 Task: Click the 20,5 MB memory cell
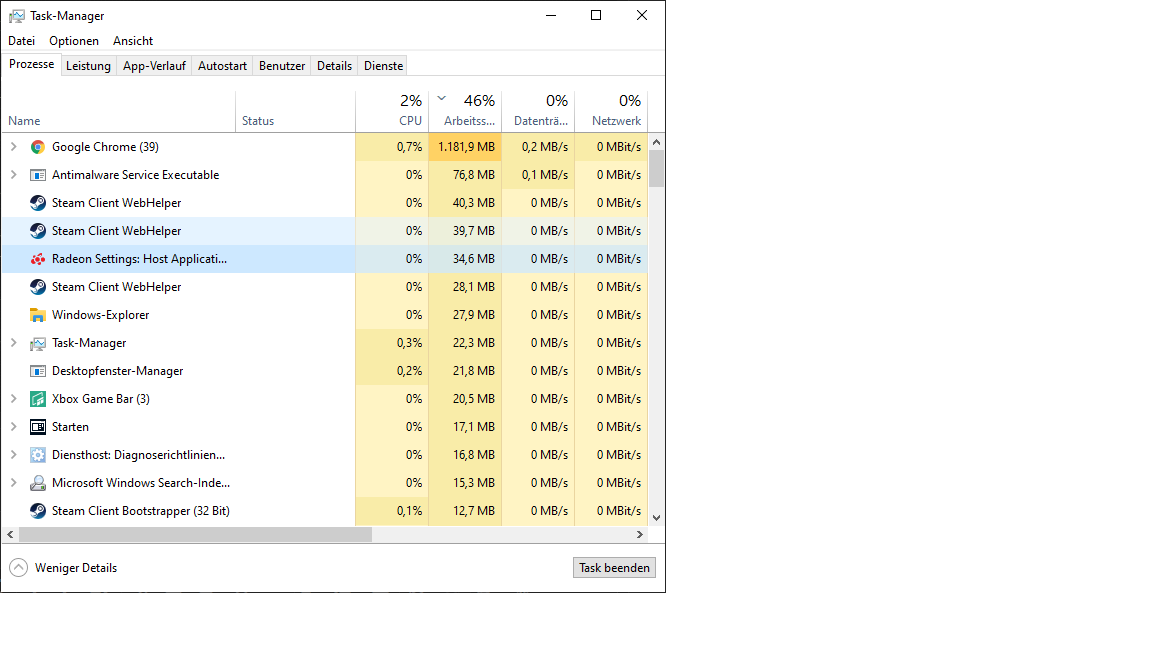(x=466, y=399)
